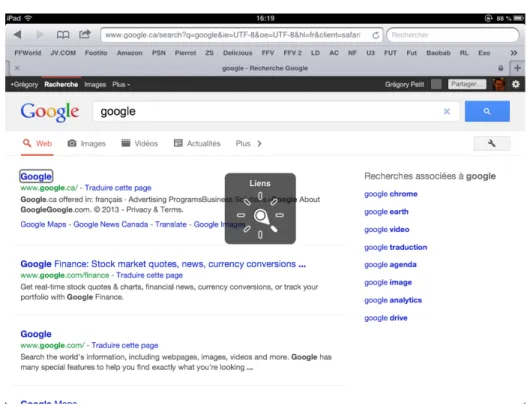Screen dimensions: 527x406
Task: Open the Google Finance result link
Action: 163,264
